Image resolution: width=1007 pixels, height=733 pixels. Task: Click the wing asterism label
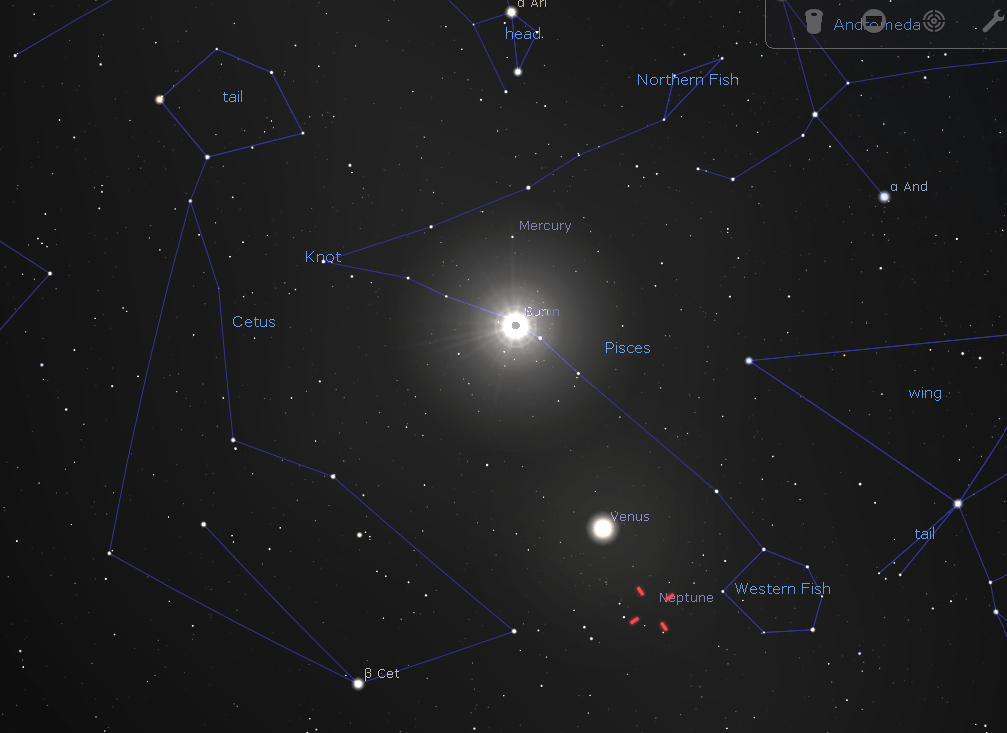pos(925,394)
